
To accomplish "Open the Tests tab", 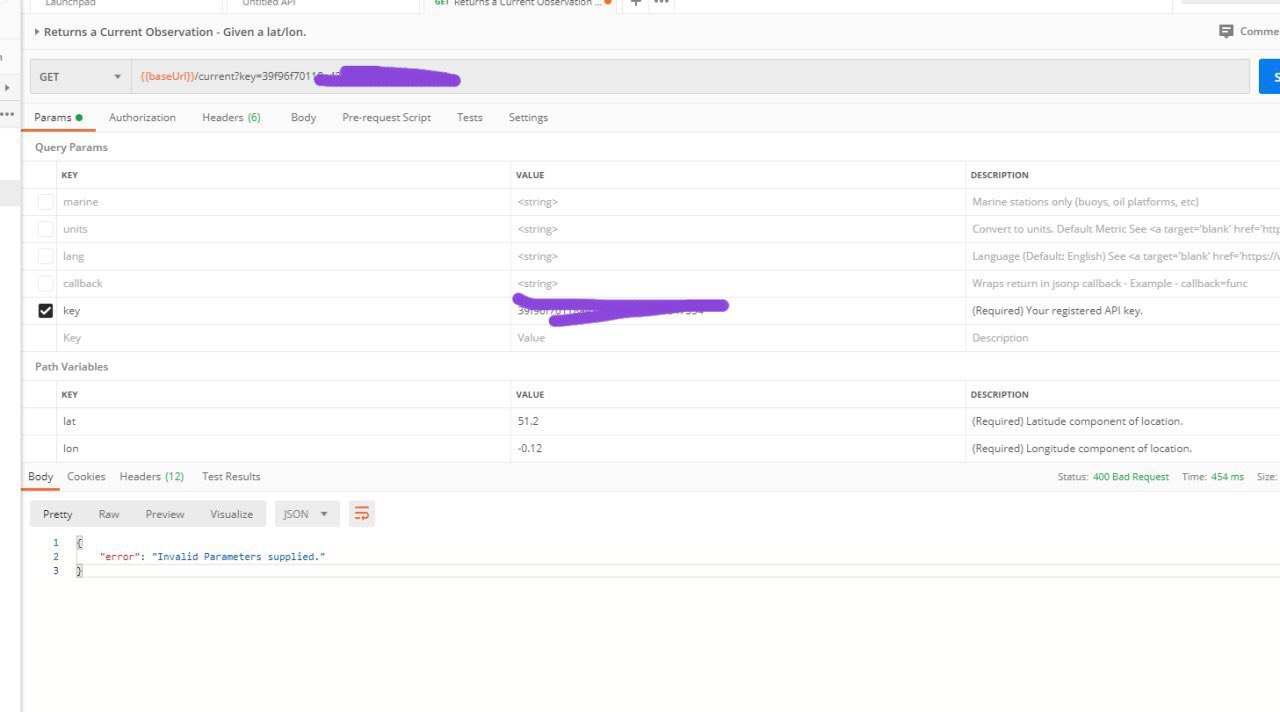I will tap(470, 117).
